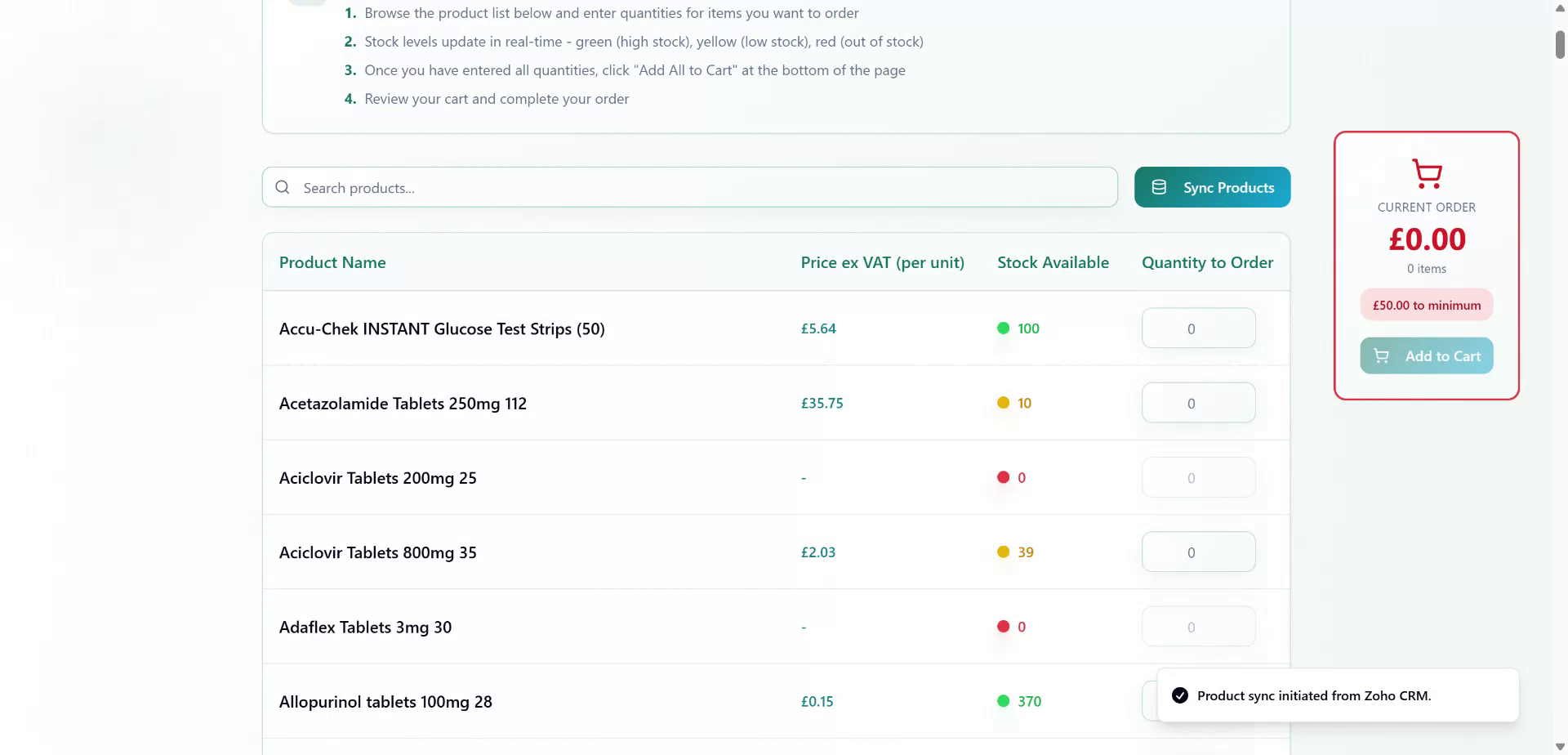
Task: Click the Stock Available column header
Action: pyautogui.click(x=1053, y=262)
